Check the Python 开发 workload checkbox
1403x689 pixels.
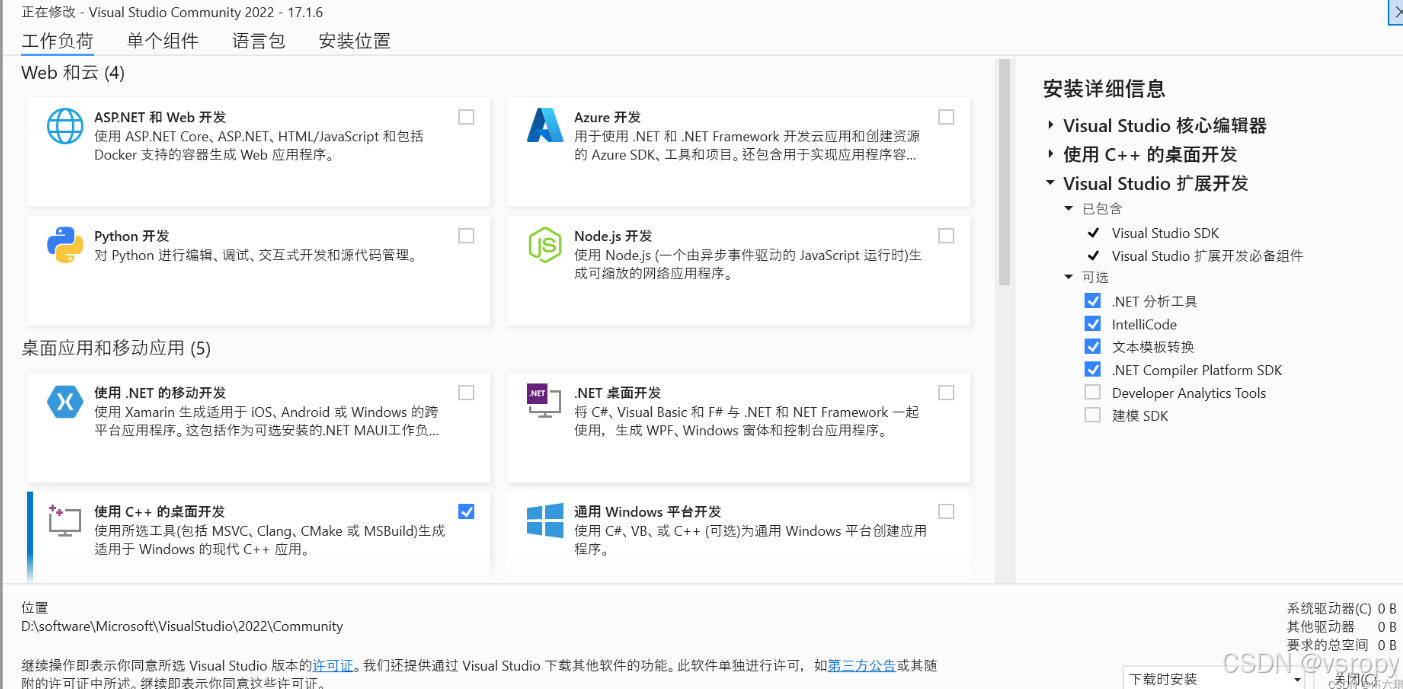click(466, 236)
